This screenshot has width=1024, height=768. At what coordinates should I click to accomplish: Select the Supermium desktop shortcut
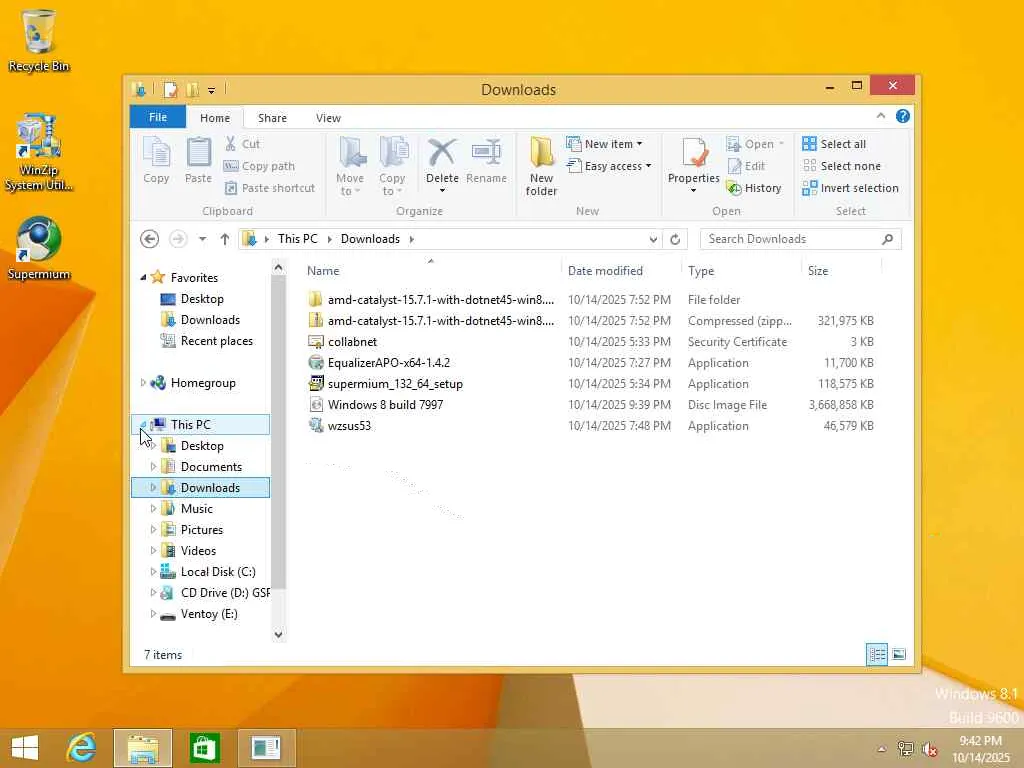pyautogui.click(x=39, y=248)
